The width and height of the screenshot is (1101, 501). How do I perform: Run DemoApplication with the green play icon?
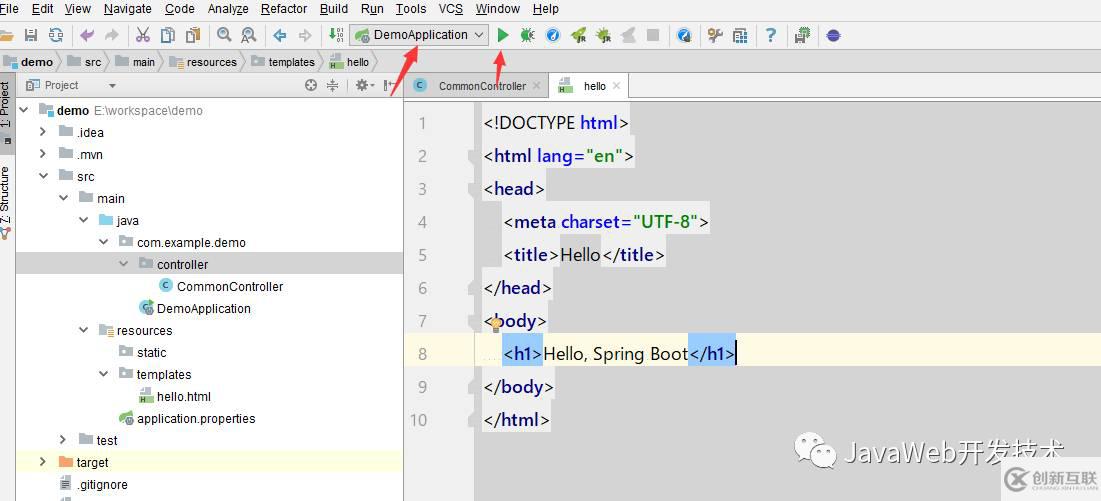tap(502, 35)
